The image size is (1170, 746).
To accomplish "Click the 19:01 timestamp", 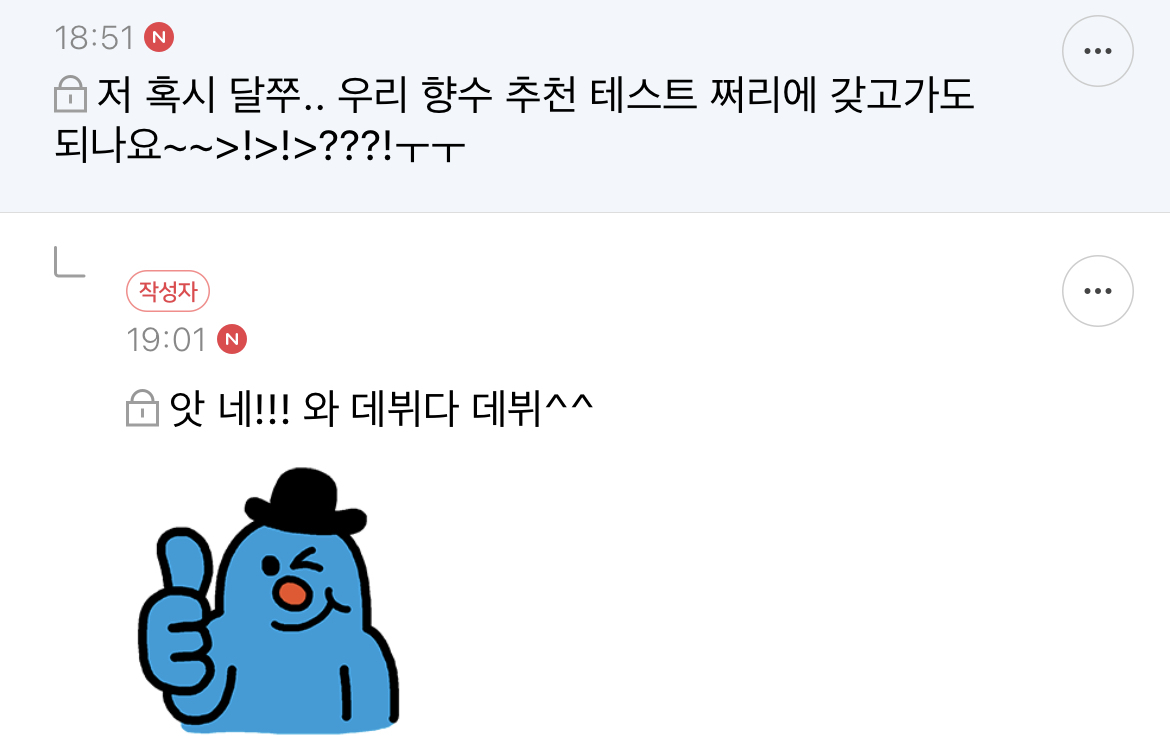I will point(166,340).
